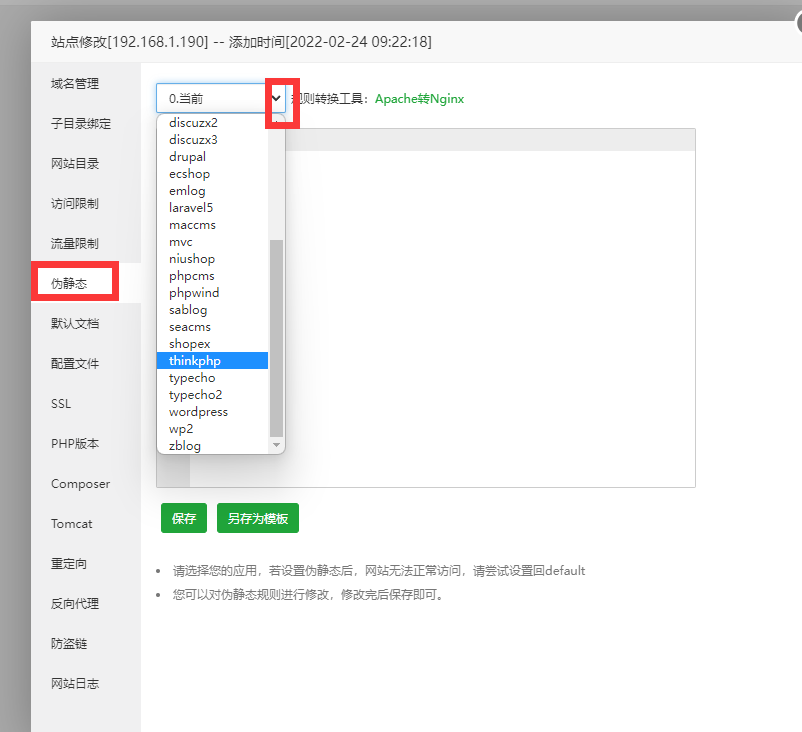
Task: Go to 重定向 tab
Action: (69, 564)
